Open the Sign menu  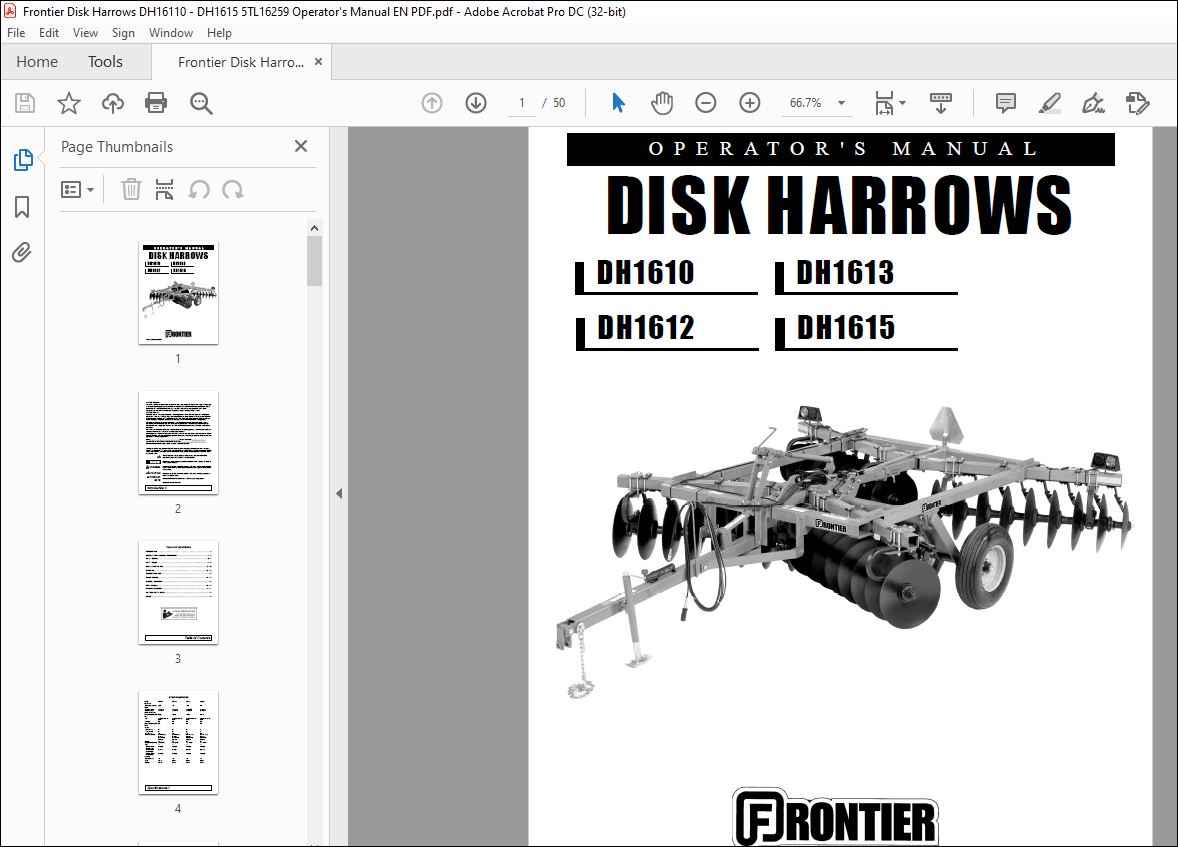coord(123,33)
